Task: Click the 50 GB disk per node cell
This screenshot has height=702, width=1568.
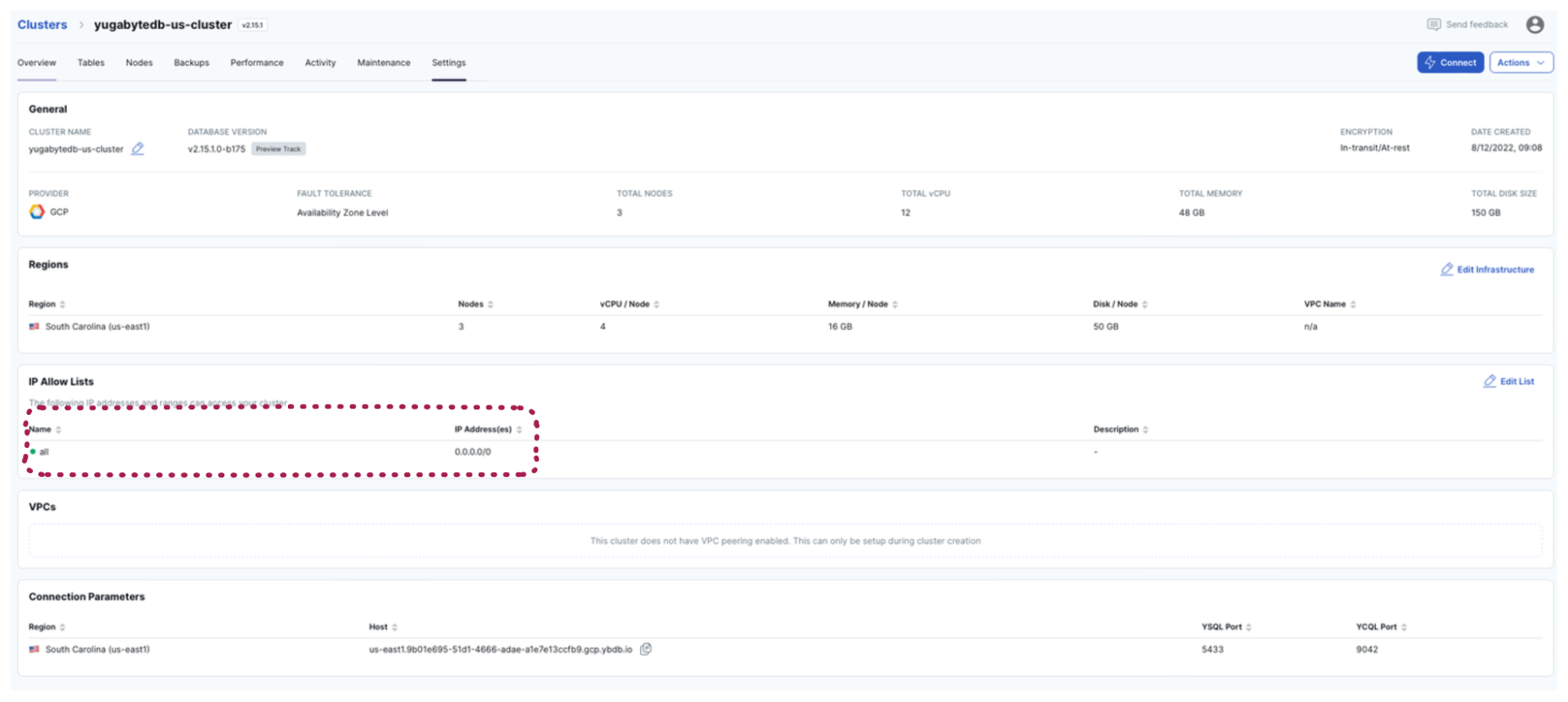Action: pos(1106,326)
